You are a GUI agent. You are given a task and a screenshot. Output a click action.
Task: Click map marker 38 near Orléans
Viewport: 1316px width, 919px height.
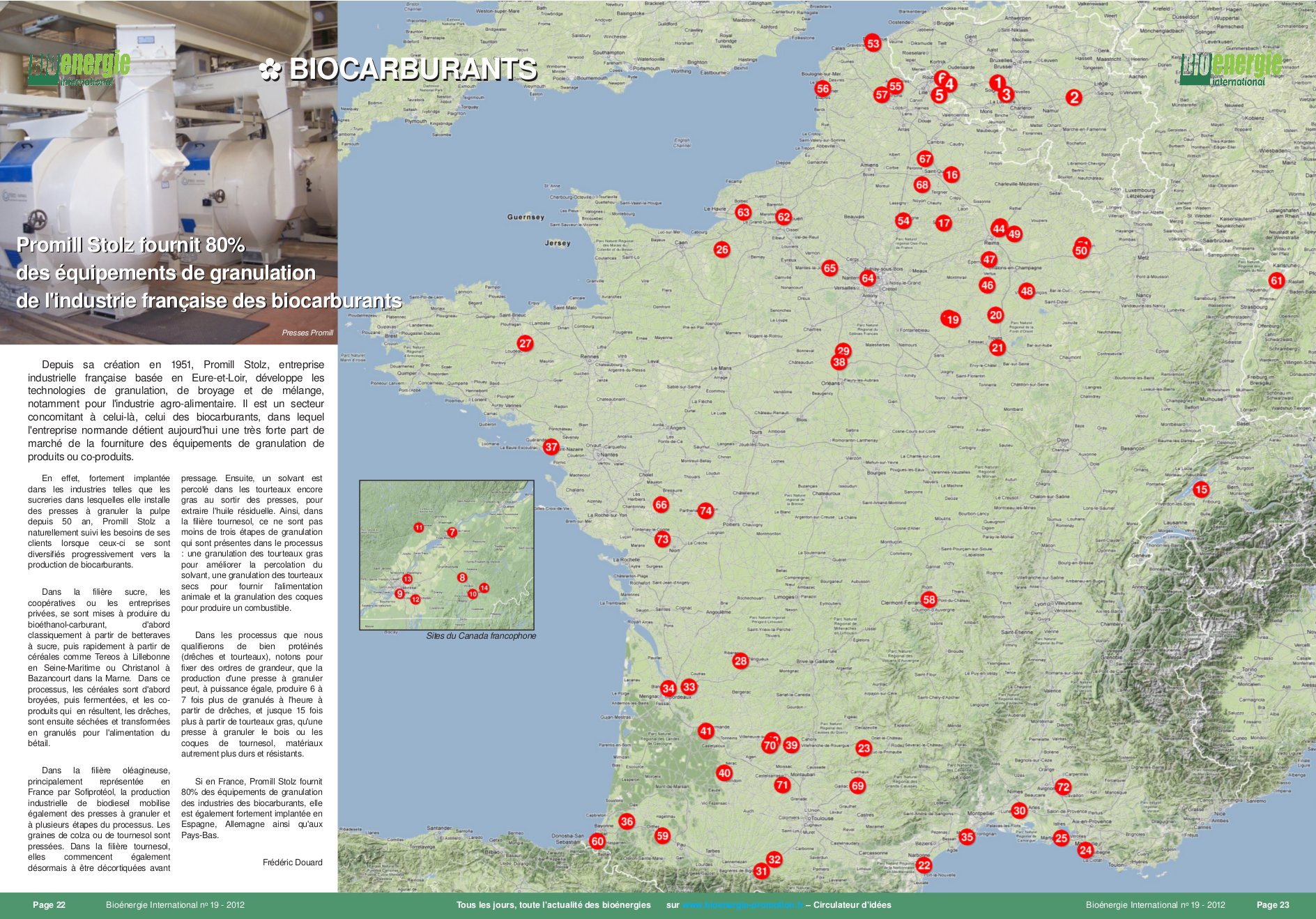pyautogui.click(x=839, y=362)
